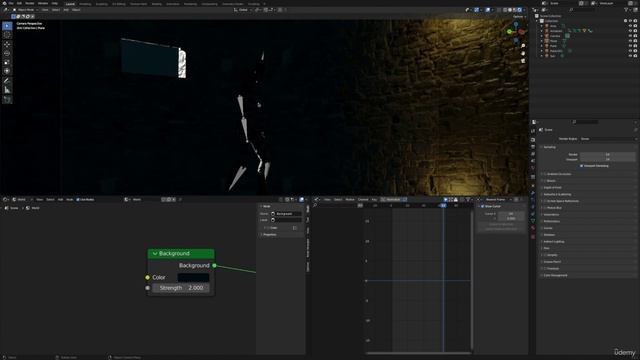The image size is (640, 360).
Task: Select the Transform tool
Action: point(7,71)
